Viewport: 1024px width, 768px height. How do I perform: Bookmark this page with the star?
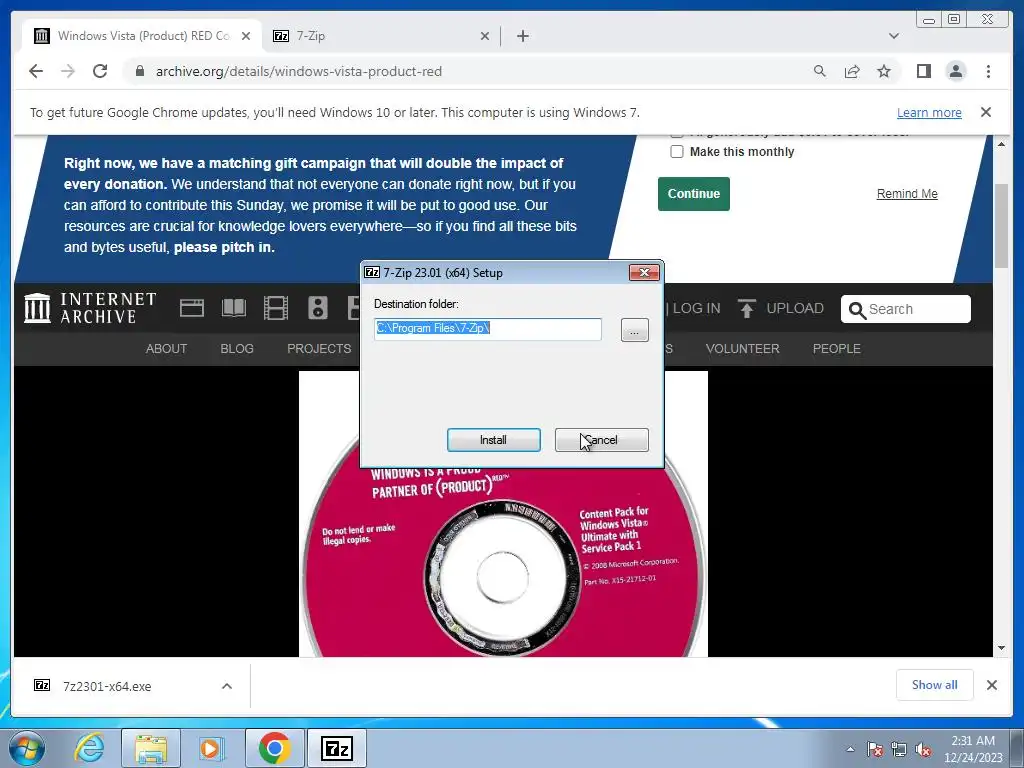click(884, 71)
